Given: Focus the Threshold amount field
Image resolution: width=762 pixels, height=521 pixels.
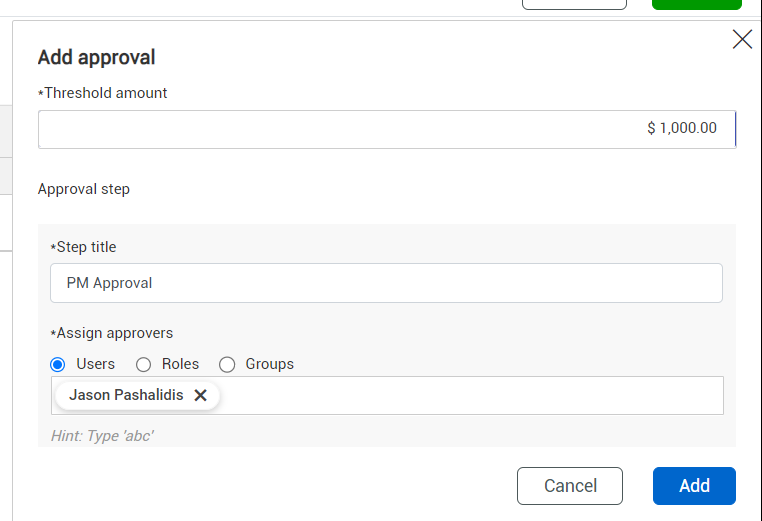Looking at the screenshot, I should point(386,129).
